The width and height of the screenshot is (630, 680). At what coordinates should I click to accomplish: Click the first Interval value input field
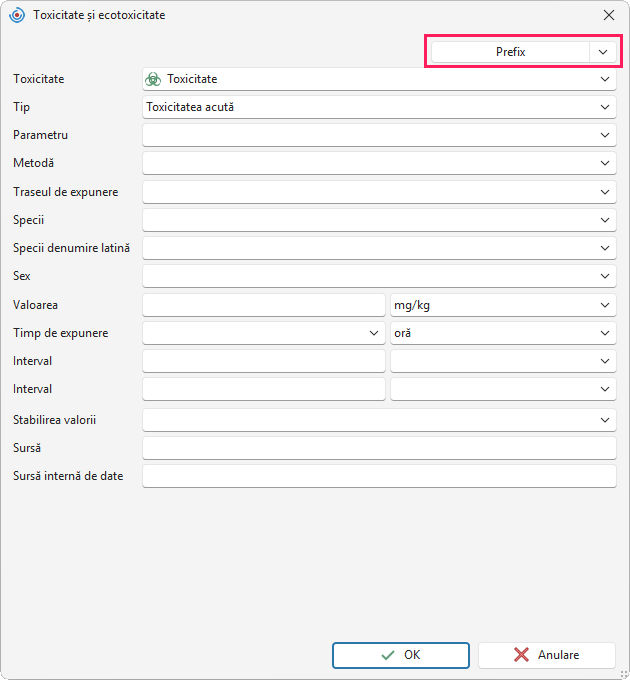264,361
